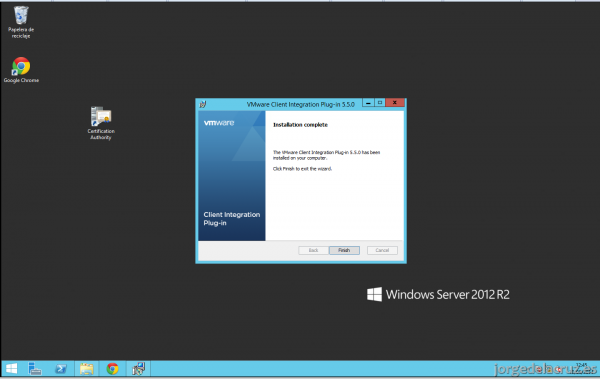Click the 'Click Finish to exit the wizard' text
600x379 pixels.
(302, 169)
